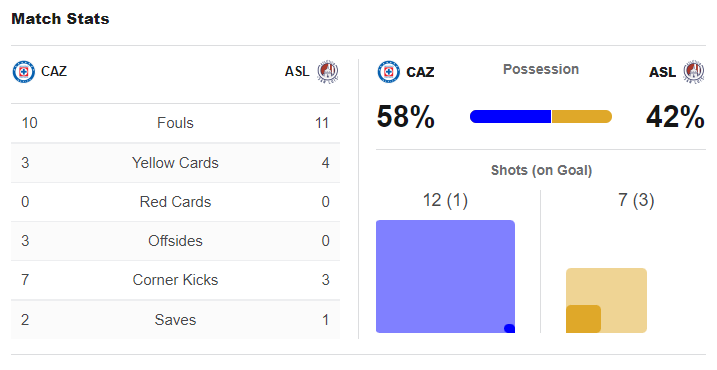Viewport: 717px width, 370px height.
Task: Click the dark gold ASL shots-on-goal square
Action: point(583,319)
